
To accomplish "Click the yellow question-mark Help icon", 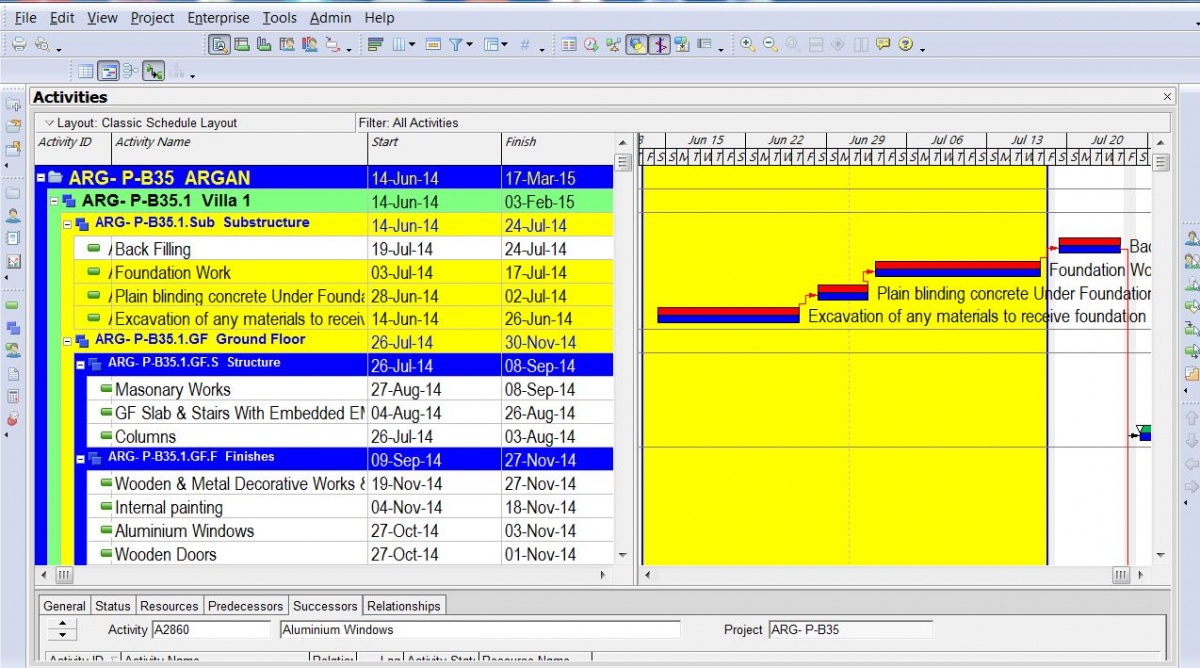I will coord(906,44).
